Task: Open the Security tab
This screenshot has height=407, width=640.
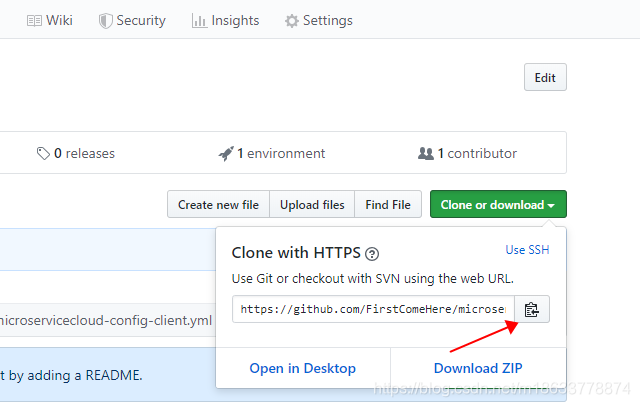Action: (132, 20)
